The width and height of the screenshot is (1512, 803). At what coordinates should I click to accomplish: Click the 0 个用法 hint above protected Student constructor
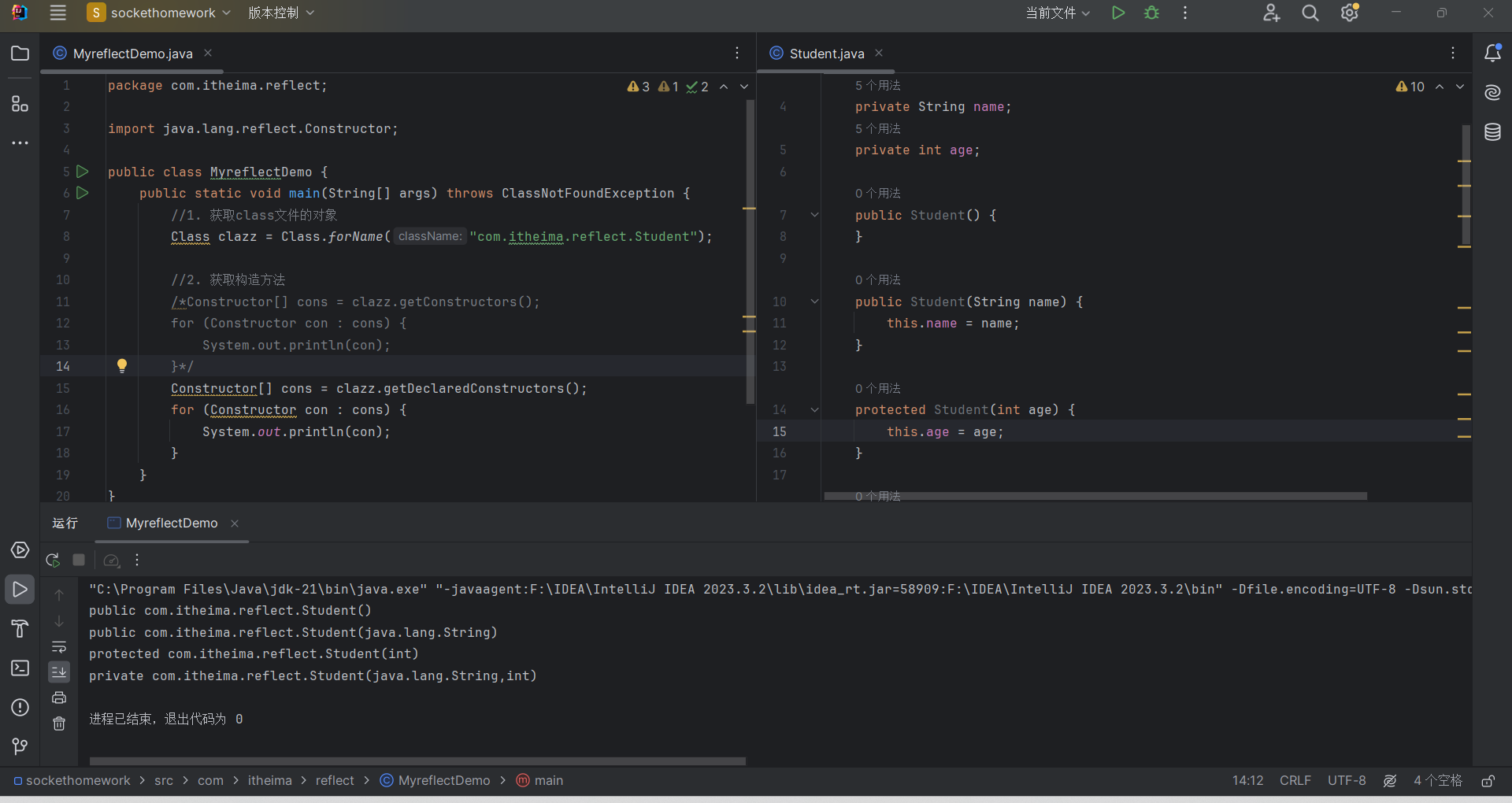tap(878, 388)
